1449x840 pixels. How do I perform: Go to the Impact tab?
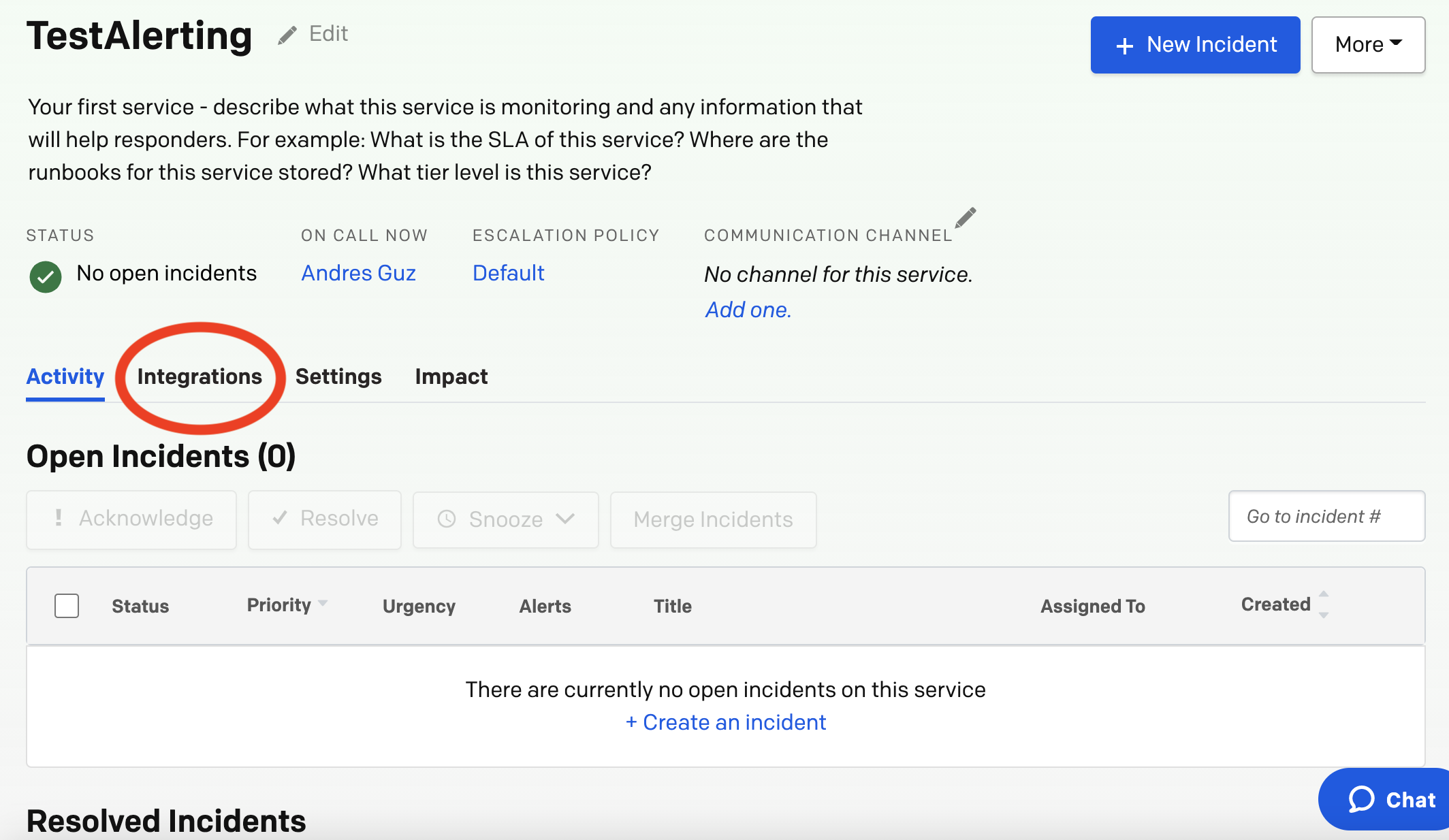tap(451, 376)
